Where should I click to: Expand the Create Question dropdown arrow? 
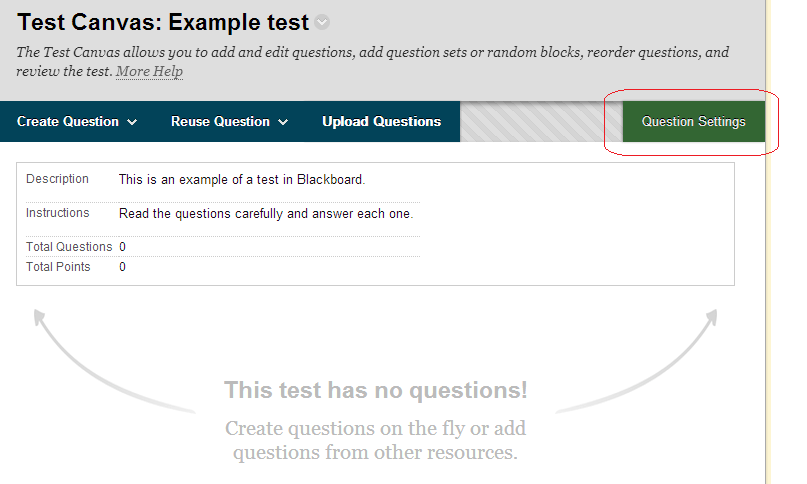coord(132,122)
